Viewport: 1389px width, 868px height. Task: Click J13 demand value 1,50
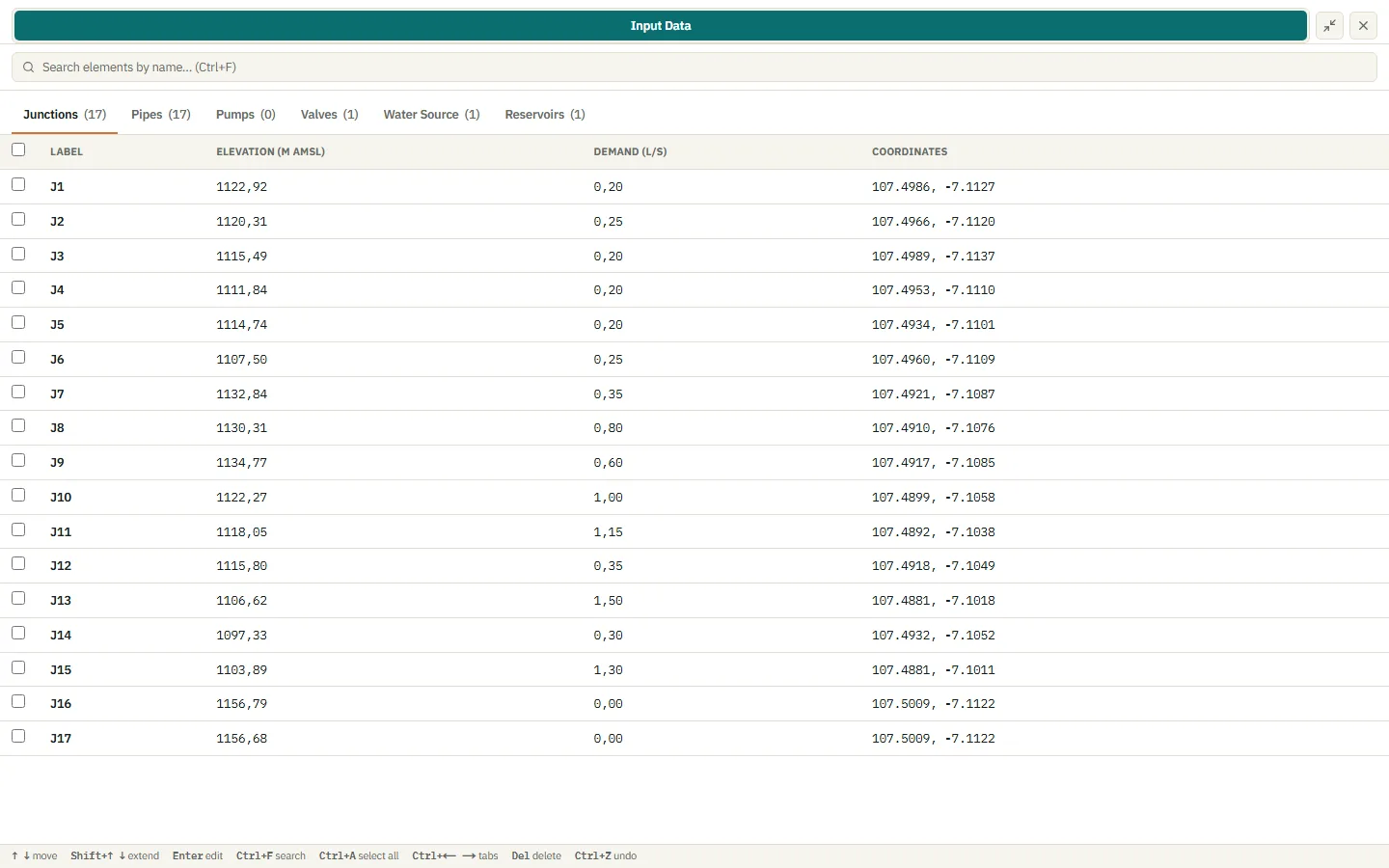click(609, 601)
